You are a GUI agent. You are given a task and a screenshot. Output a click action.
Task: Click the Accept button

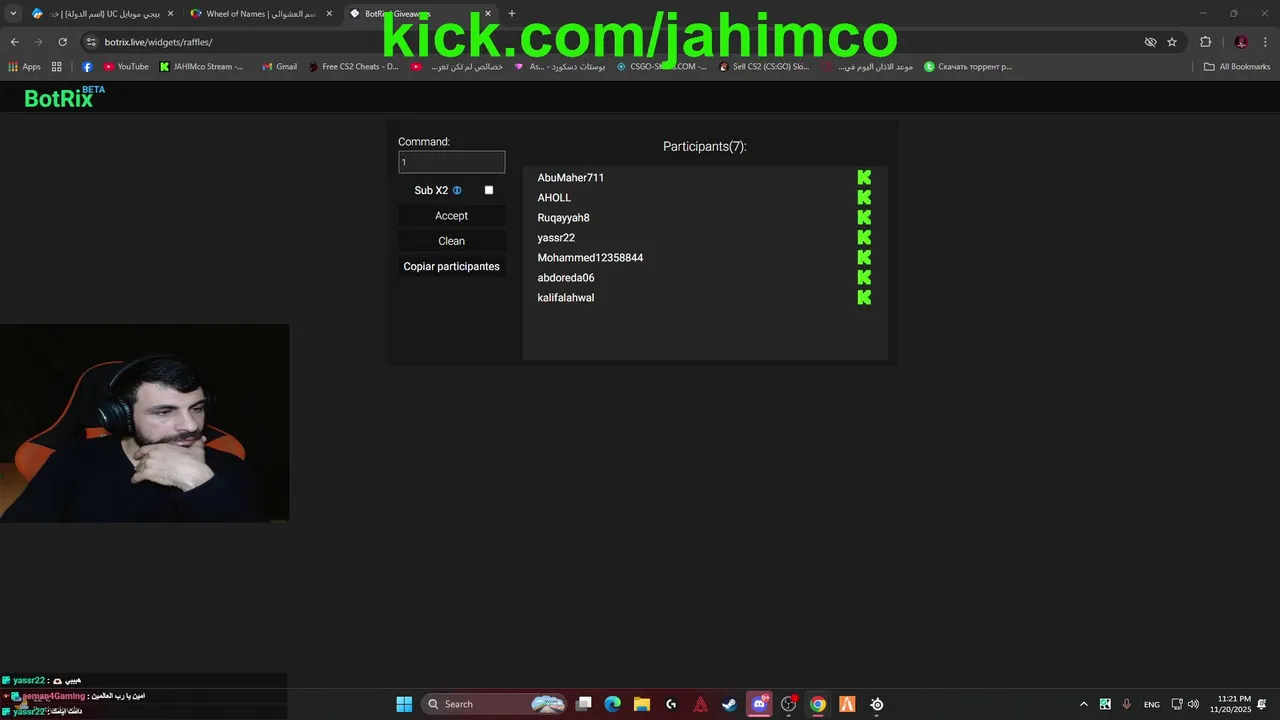(x=451, y=216)
